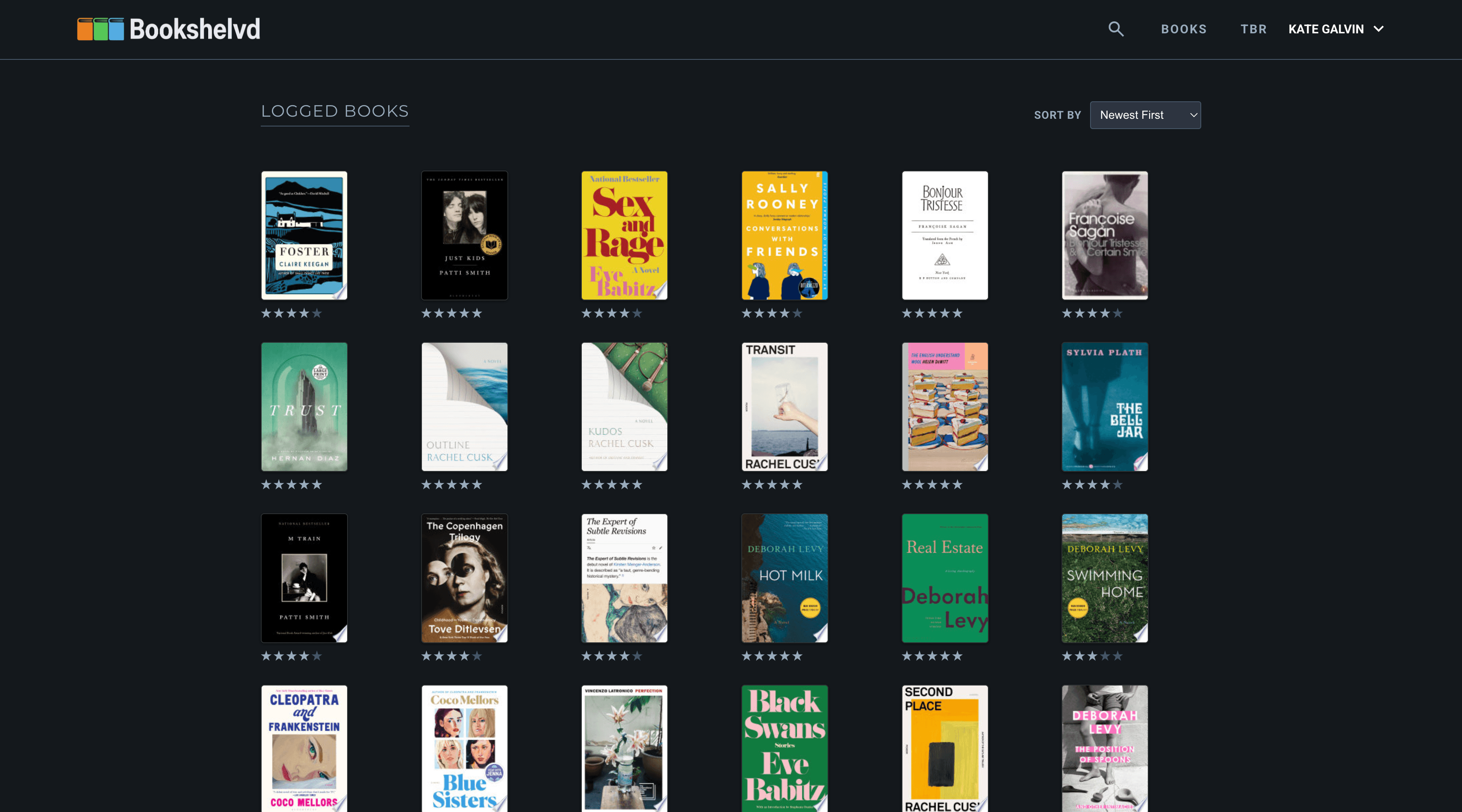
Task: Open The Copenhagen Trilogy cover
Action: [464, 578]
